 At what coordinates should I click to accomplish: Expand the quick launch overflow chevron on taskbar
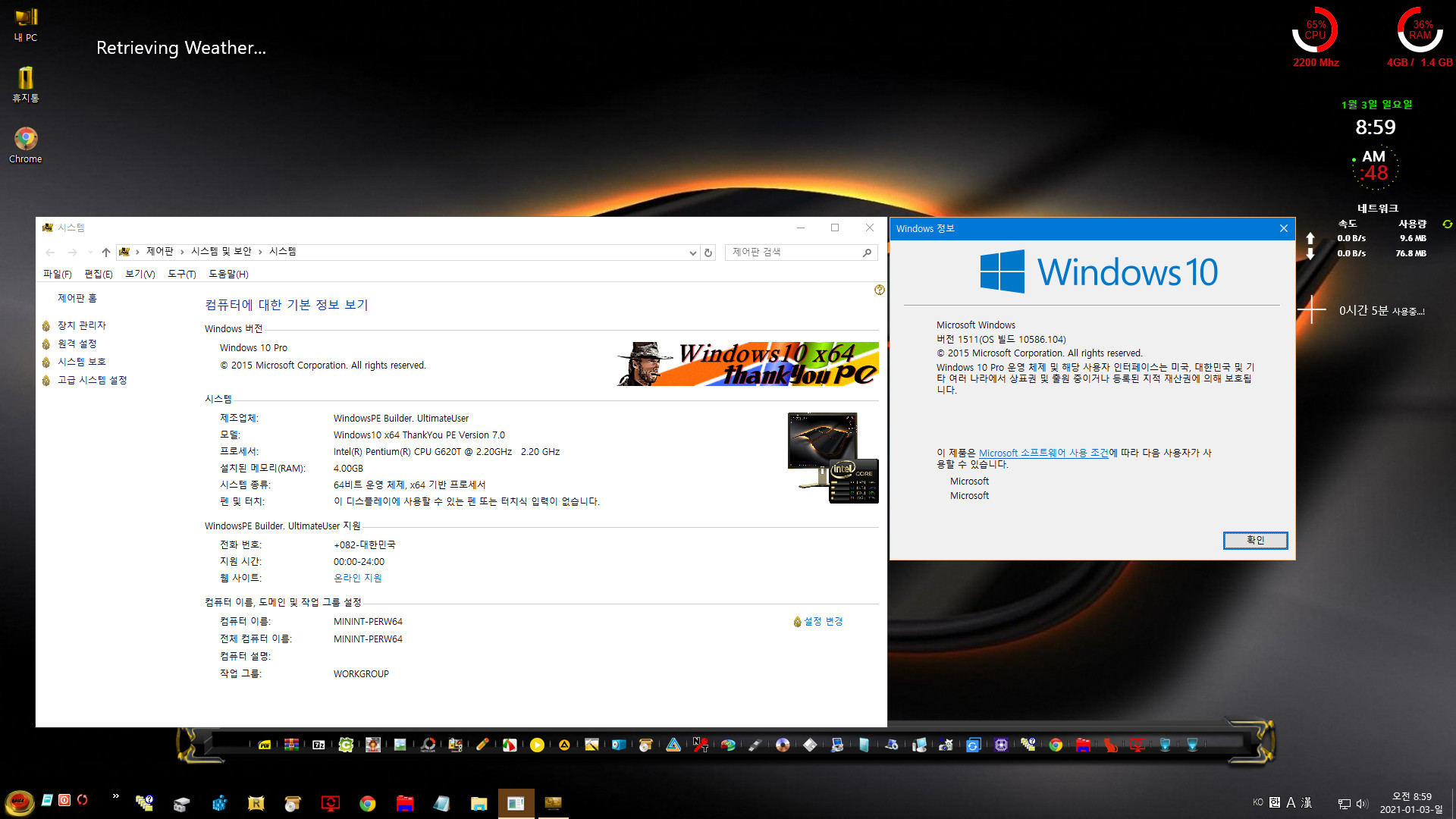click(x=115, y=795)
